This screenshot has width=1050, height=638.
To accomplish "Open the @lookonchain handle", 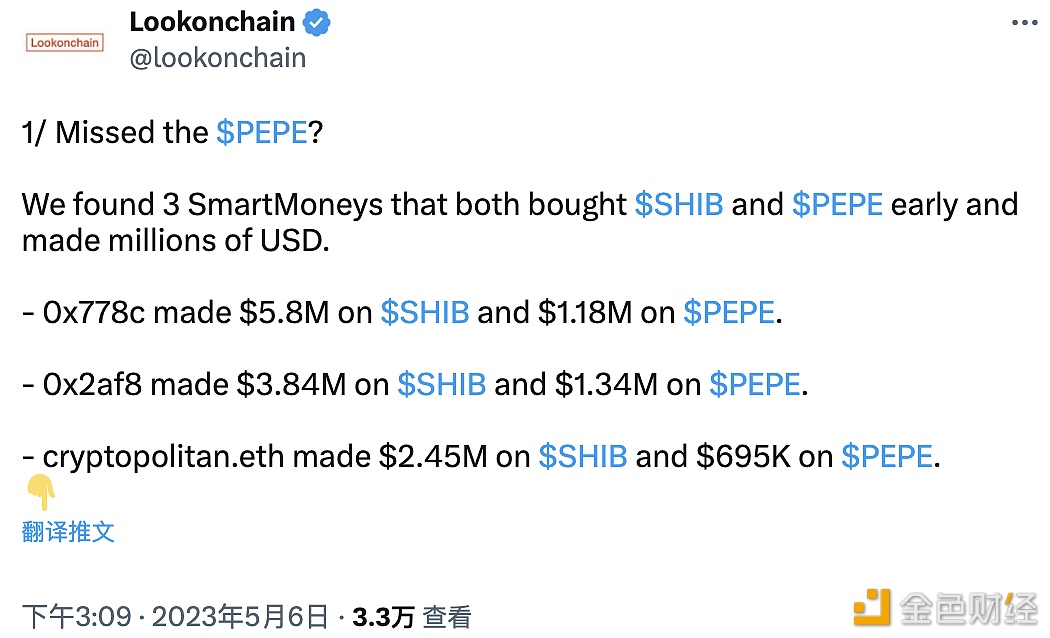I will pyautogui.click(x=218, y=58).
